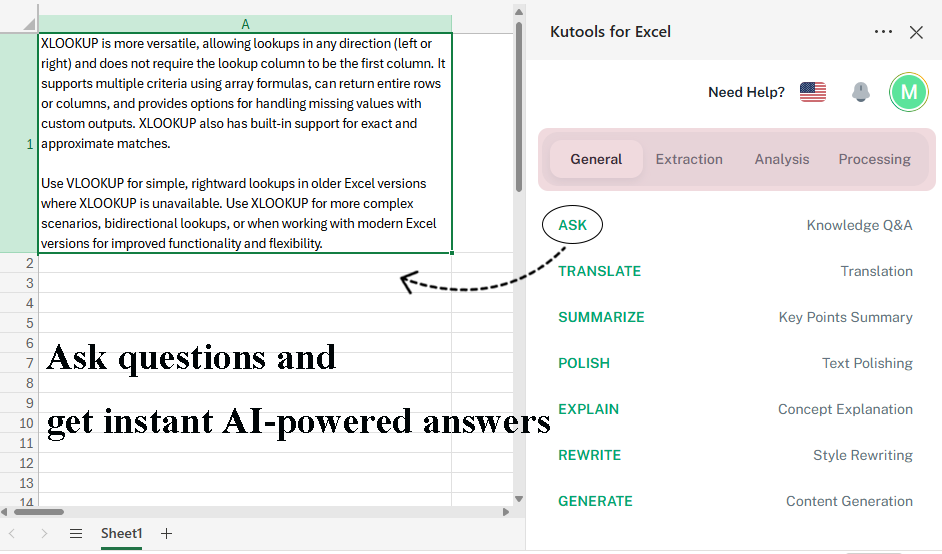The width and height of the screenshot is (942, 554).
Task: Click the horizontal scrollbar left arrow
Action: (4, 512)
